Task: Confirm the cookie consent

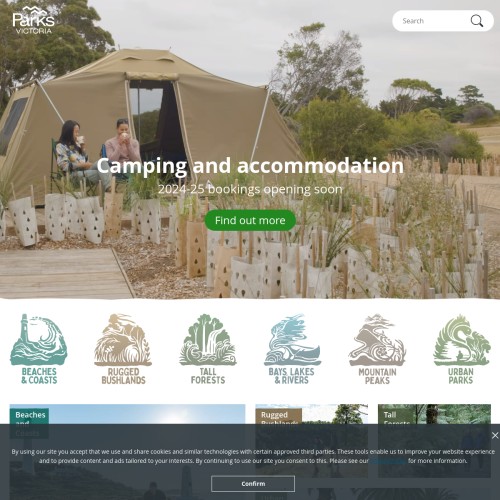Action: [x=253, y=484]
